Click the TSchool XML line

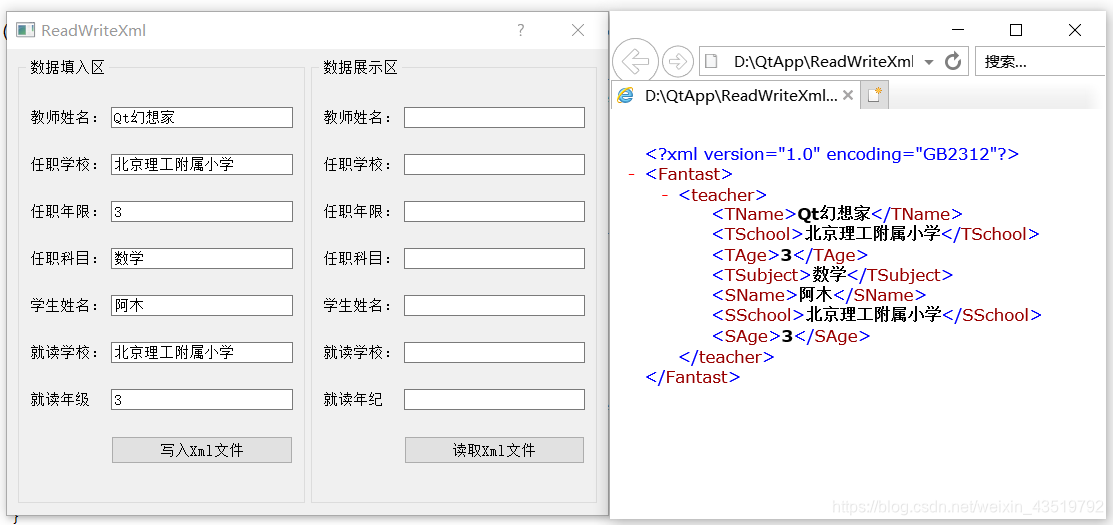(x=876, y=234)
